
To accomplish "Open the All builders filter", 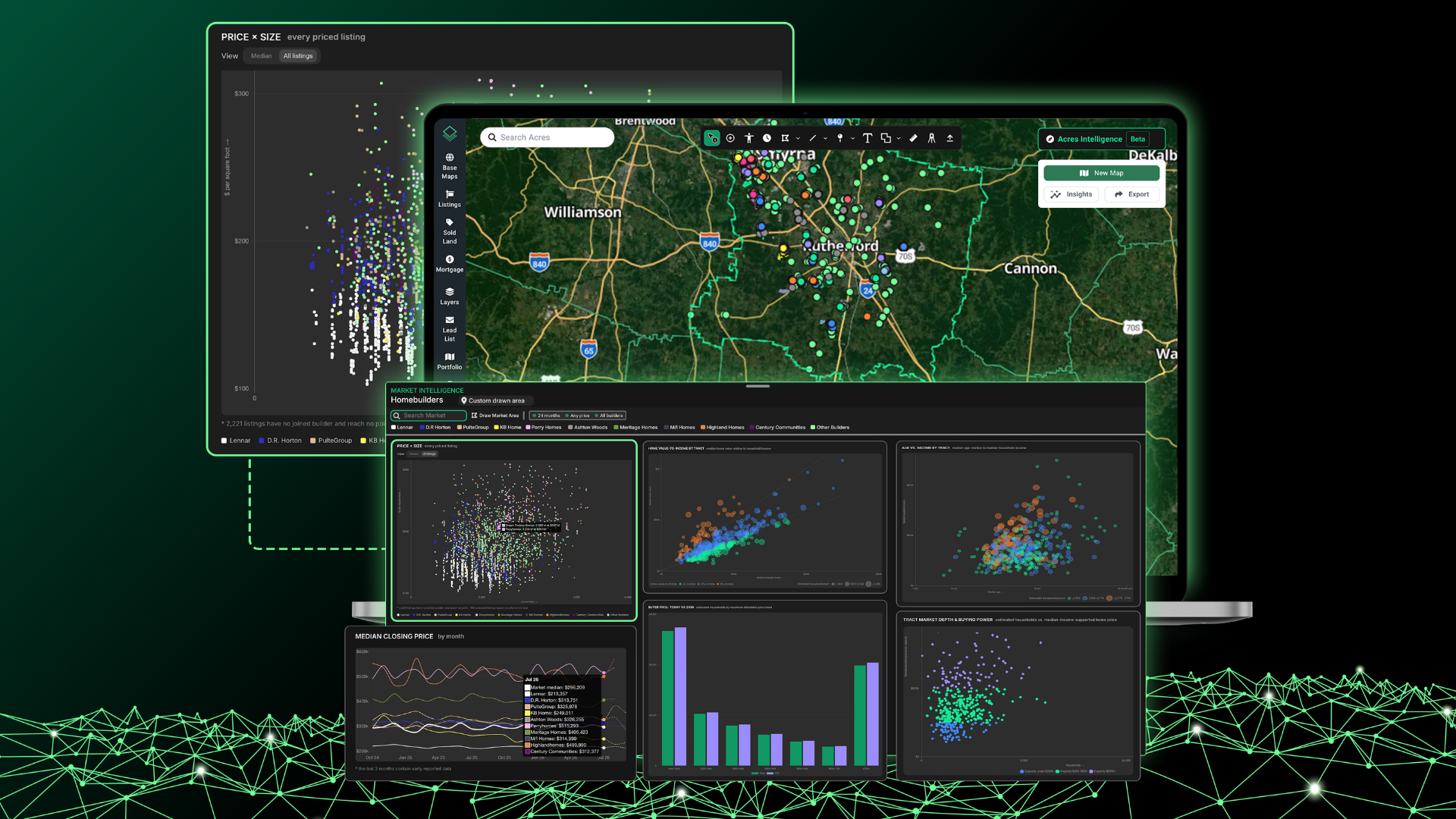I will pyautogui.click(x=609, y=416).
